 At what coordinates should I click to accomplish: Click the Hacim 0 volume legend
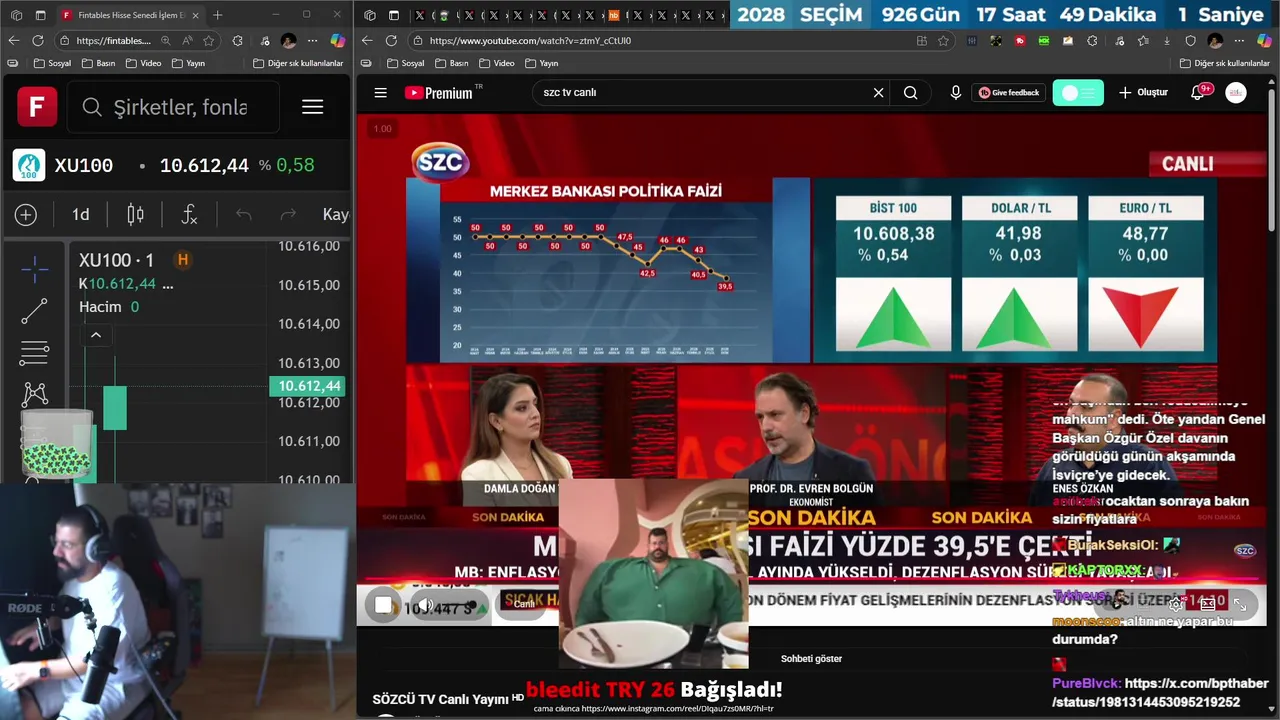coord(109,307)
